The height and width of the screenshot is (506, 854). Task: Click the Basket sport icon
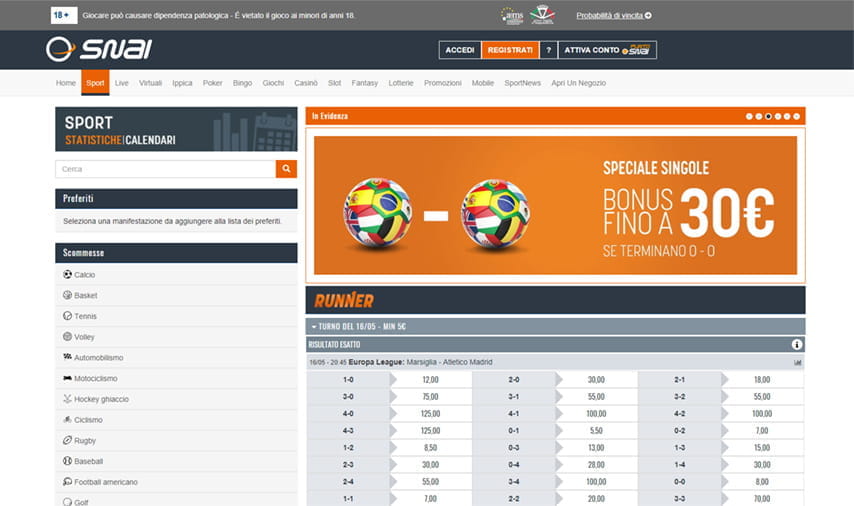pos(68,295)
